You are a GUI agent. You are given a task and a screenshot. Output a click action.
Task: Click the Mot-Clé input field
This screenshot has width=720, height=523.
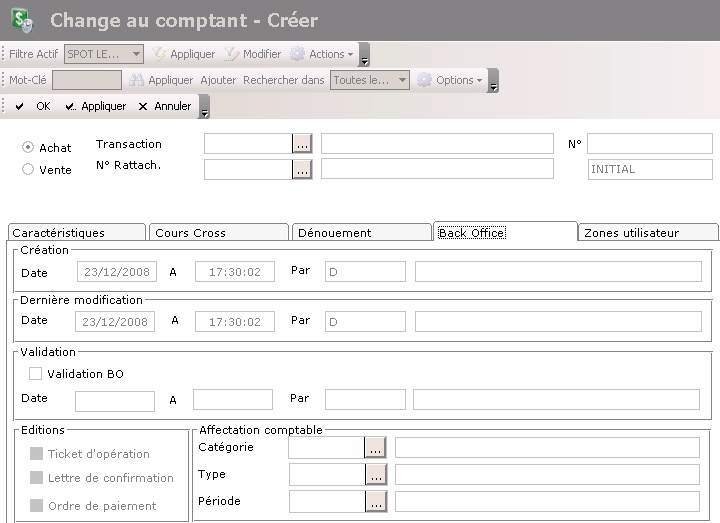pos(87,80)
